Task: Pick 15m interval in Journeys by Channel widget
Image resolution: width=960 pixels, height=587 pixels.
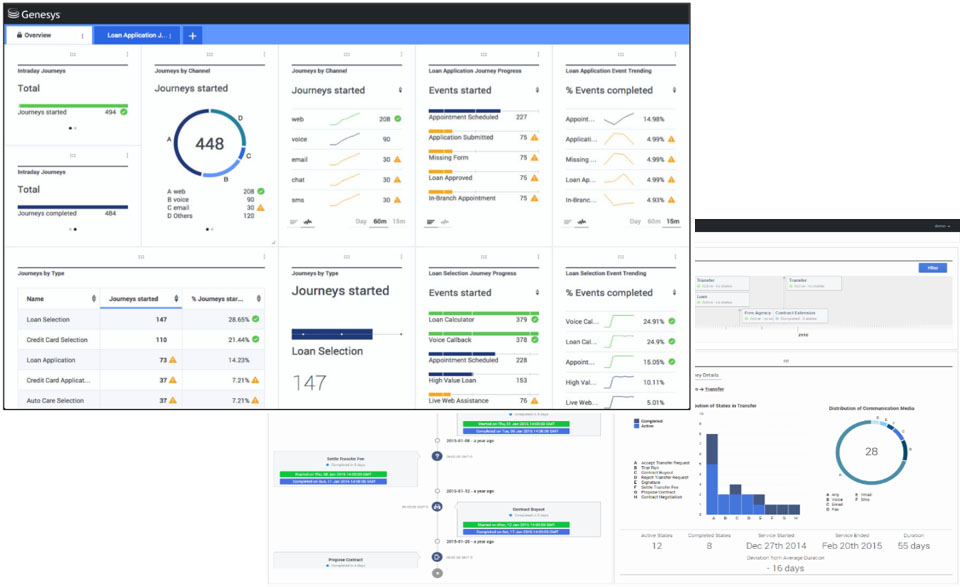Action: click(x=398, y=222)
